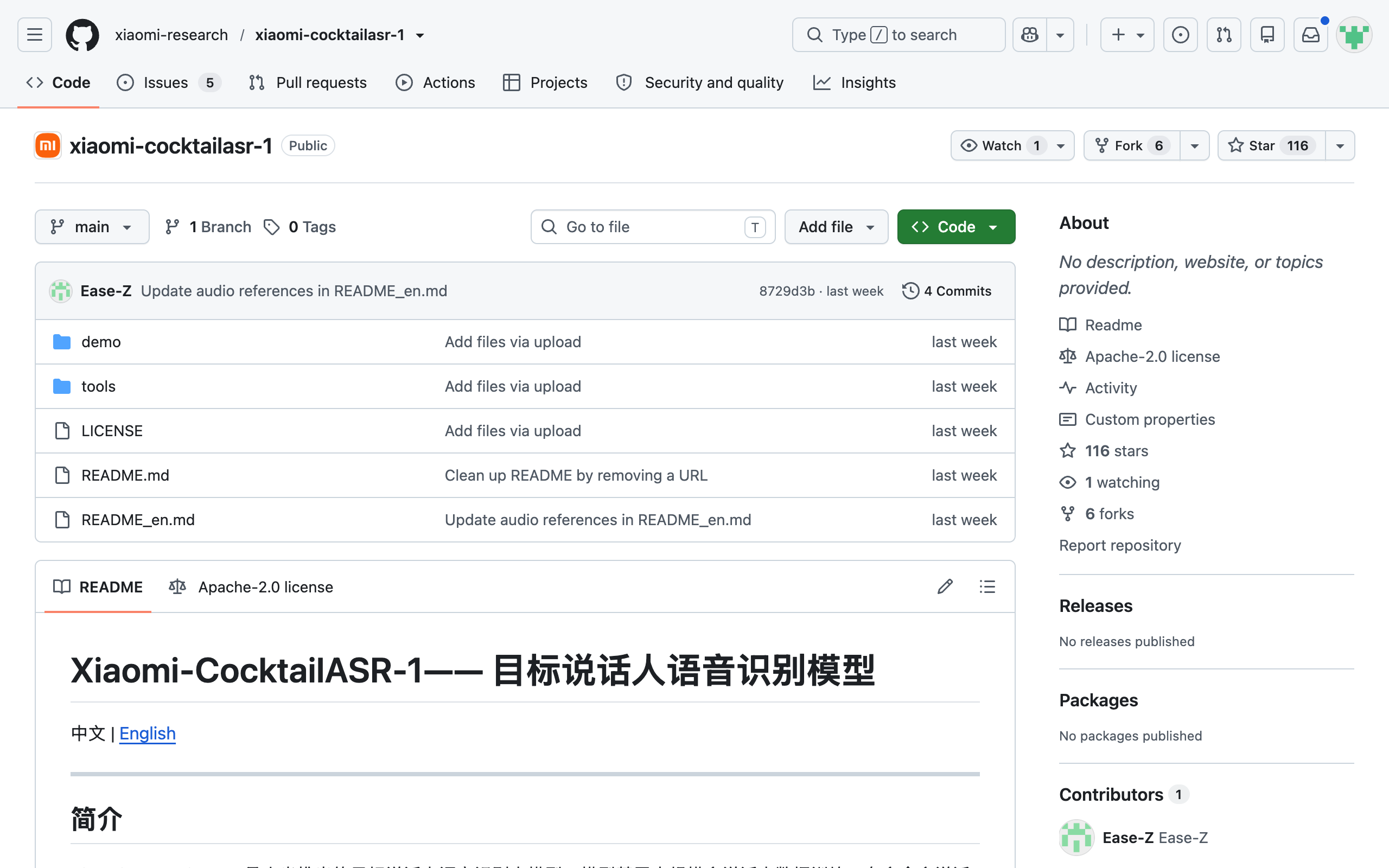This screenshot has height=868, width=1389.
Task: Open notifications inbox icon
Action: [1310, 35]
